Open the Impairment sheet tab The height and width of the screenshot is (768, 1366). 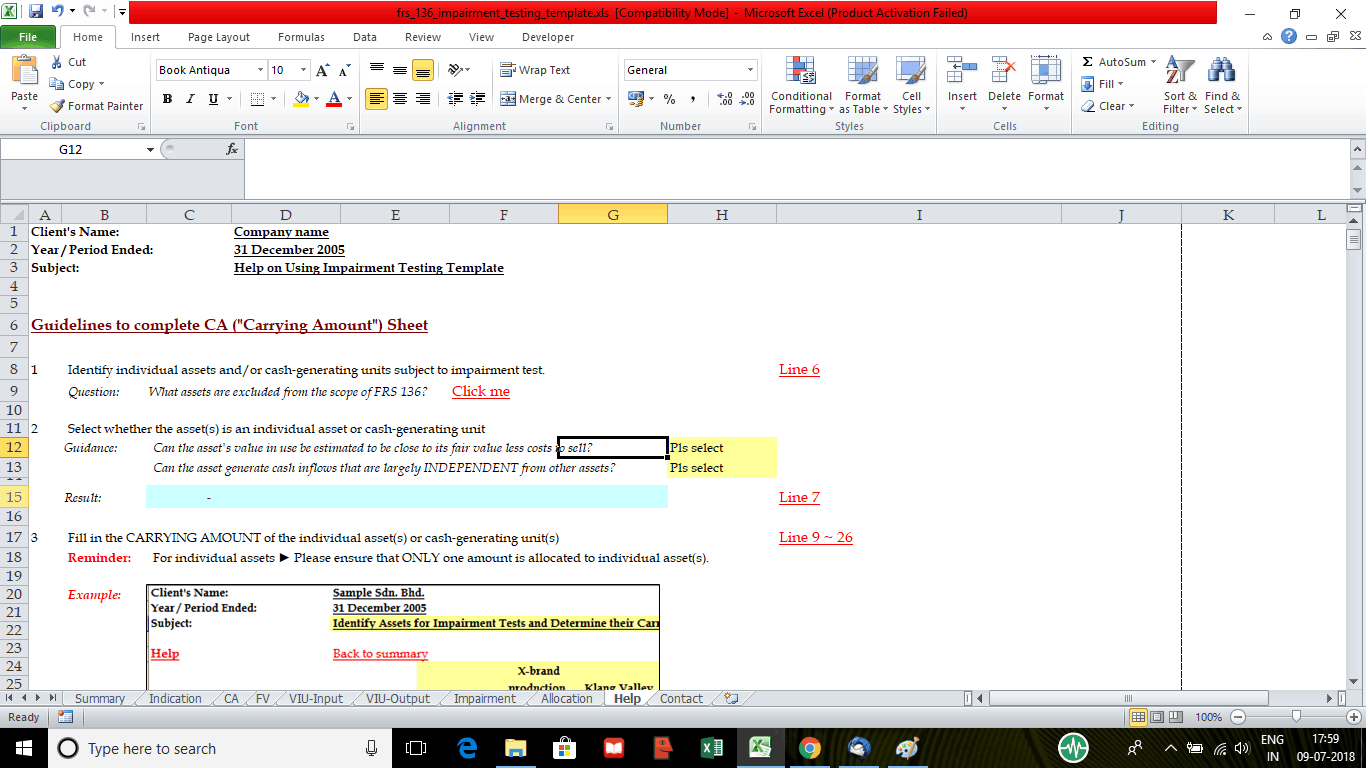485,699
